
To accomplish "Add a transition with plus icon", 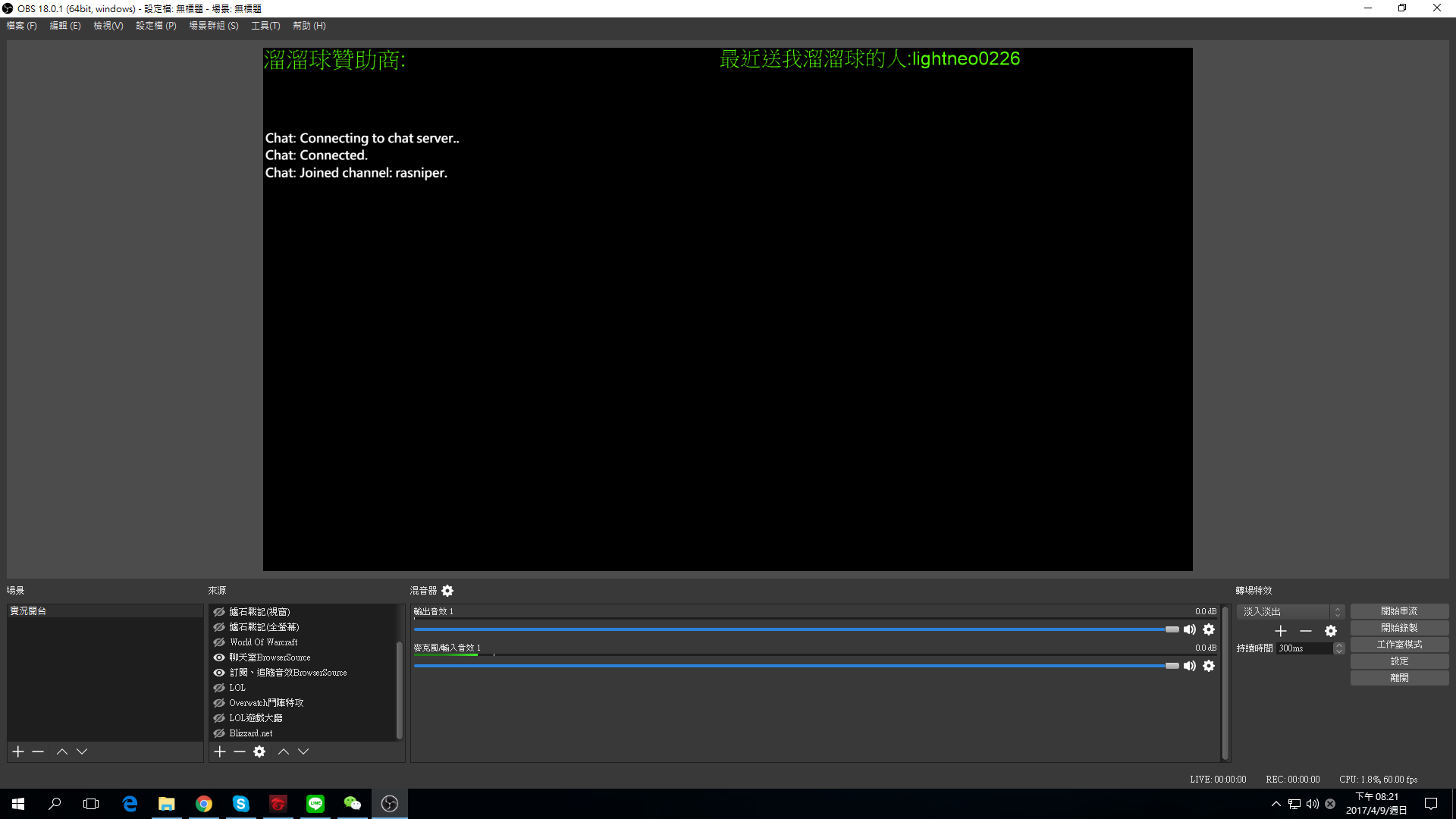I will 1281,631.
